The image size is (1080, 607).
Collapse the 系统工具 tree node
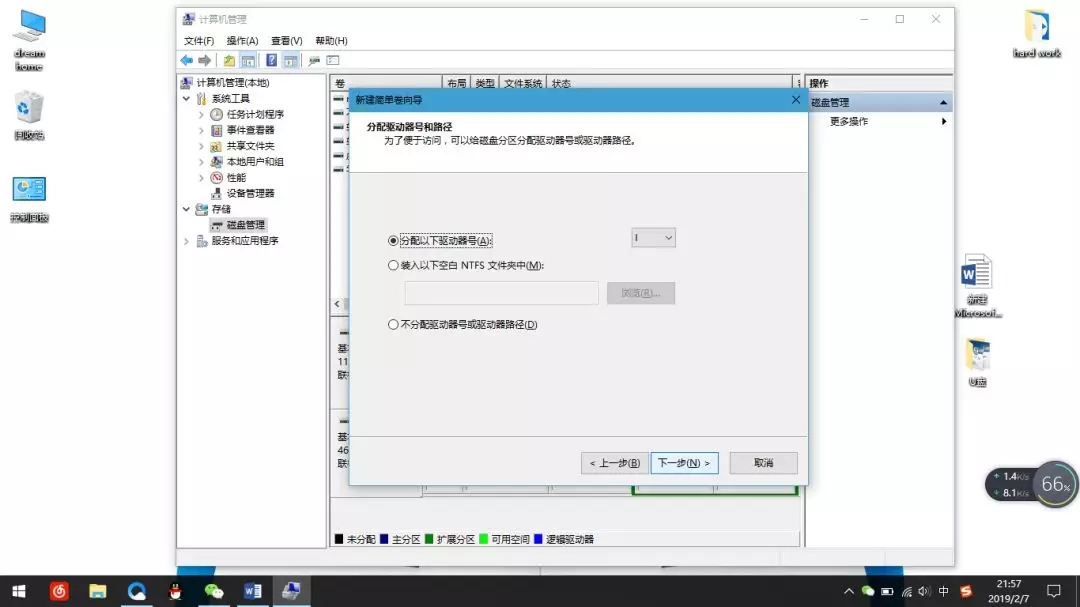(x=187, y=100)
